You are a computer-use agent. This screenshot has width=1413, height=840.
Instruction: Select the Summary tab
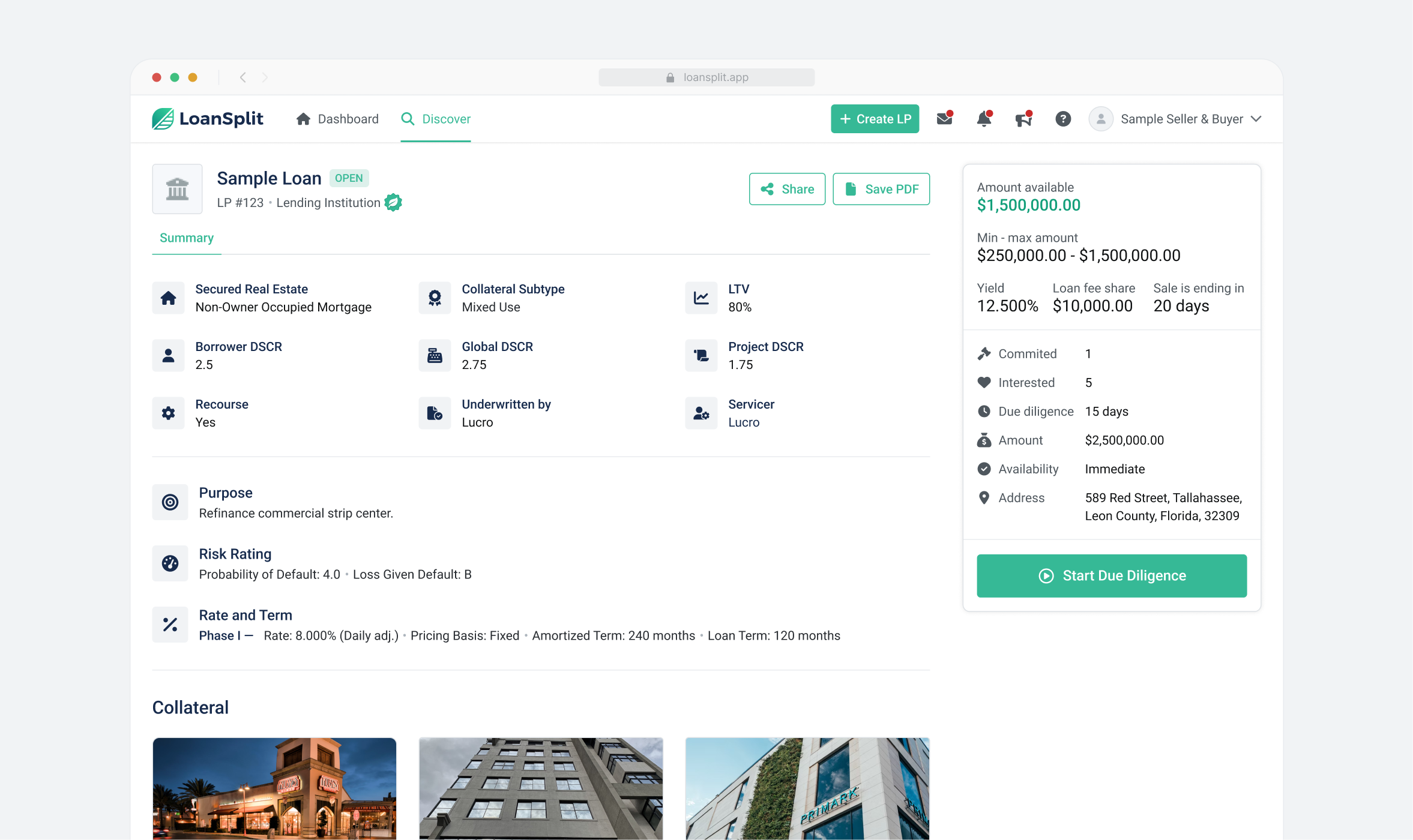[187, 238]
